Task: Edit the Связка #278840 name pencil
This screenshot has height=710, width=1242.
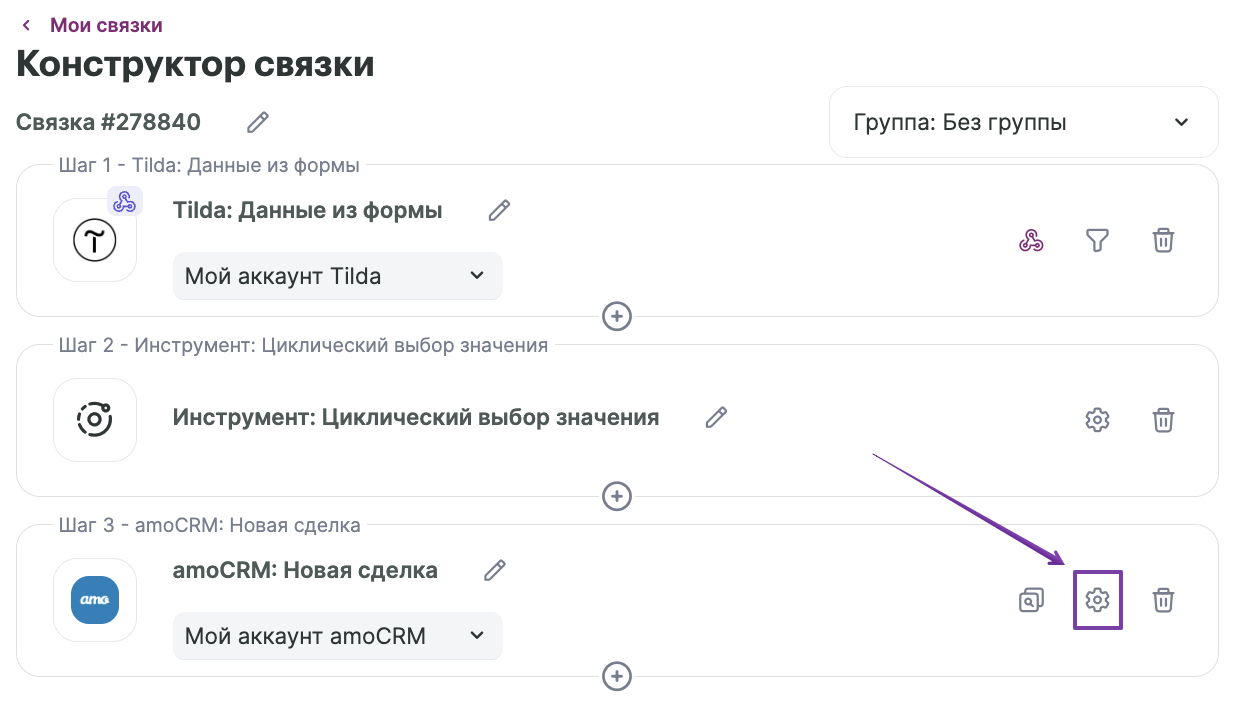Action: pos(258,123)
